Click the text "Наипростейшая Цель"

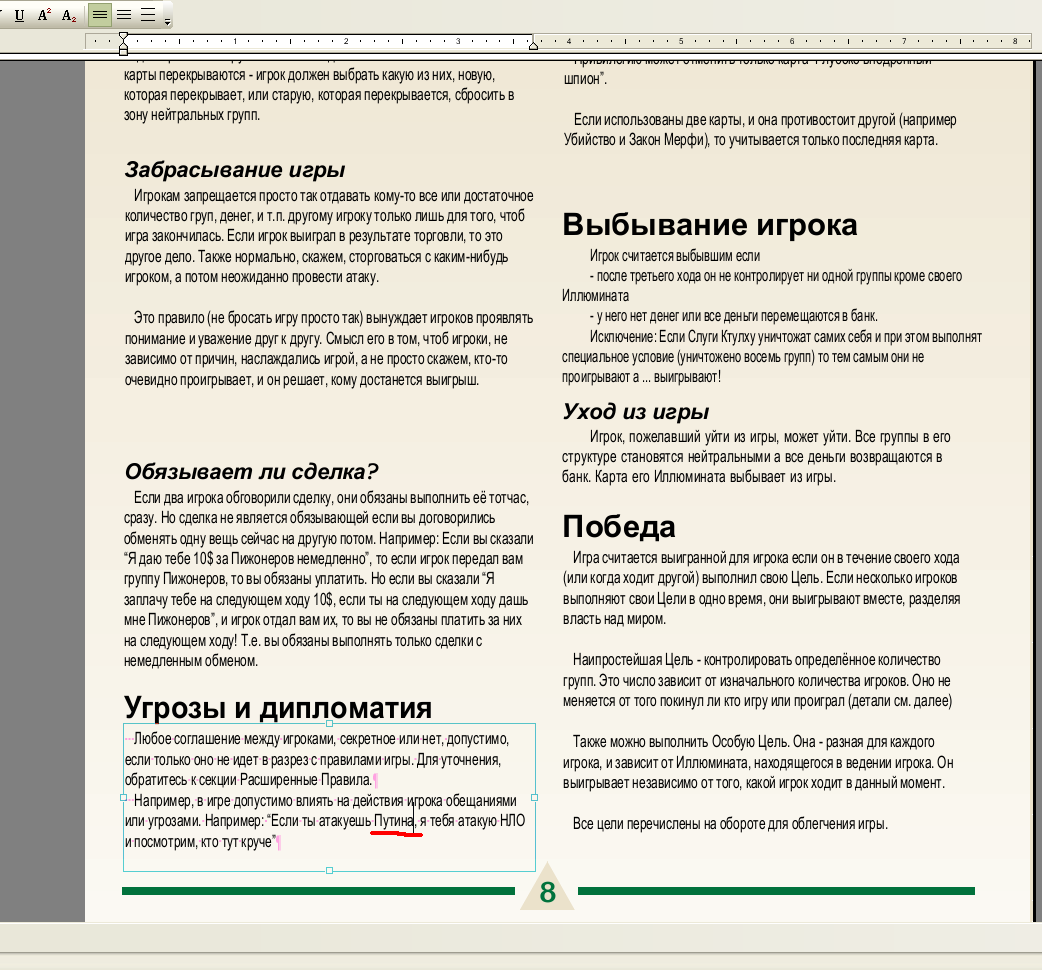633,660
